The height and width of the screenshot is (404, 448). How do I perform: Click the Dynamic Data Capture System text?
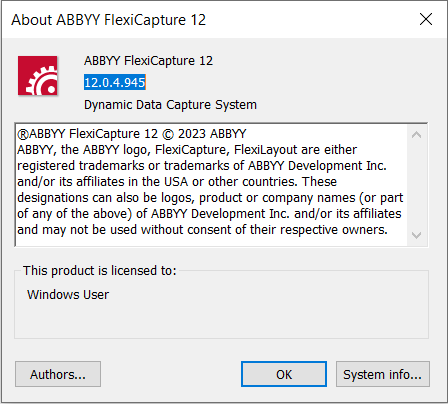tap(170, 105)
